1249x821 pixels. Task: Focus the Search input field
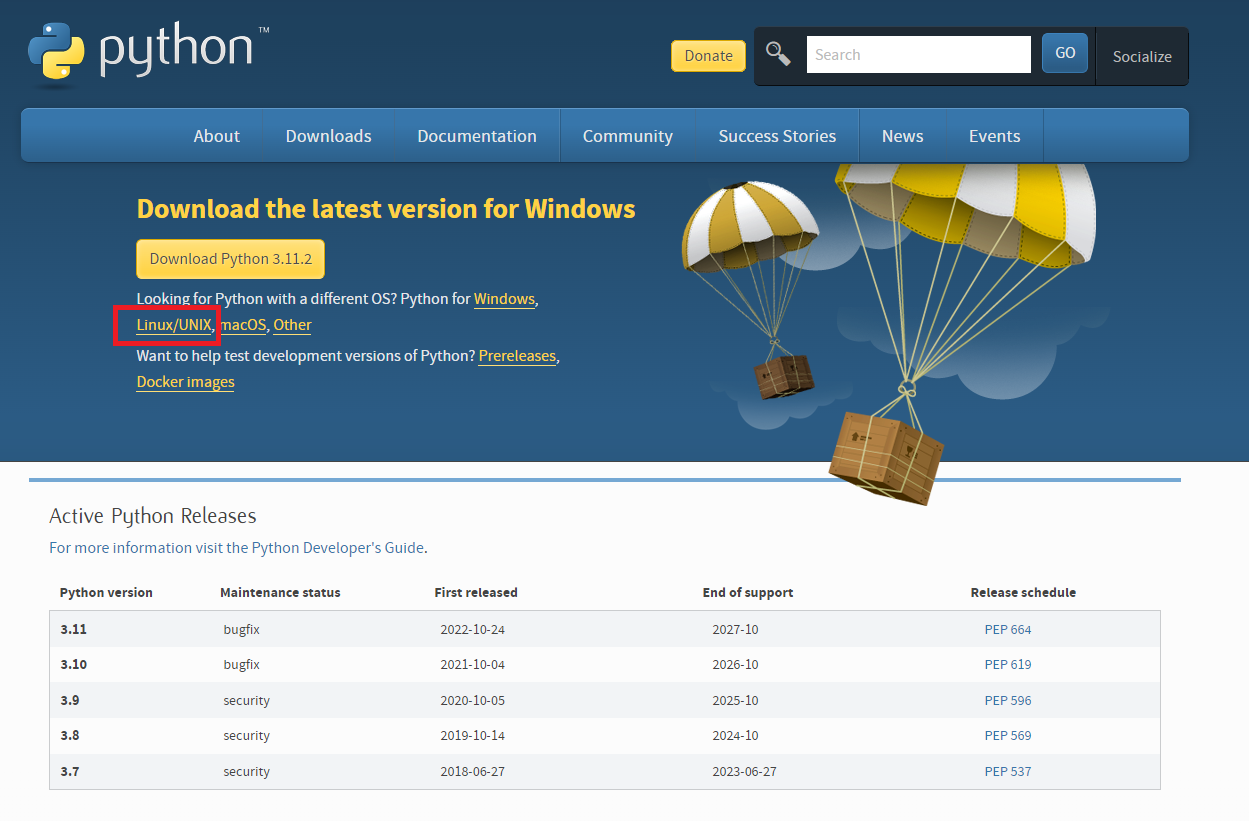[x=918, y=55]
